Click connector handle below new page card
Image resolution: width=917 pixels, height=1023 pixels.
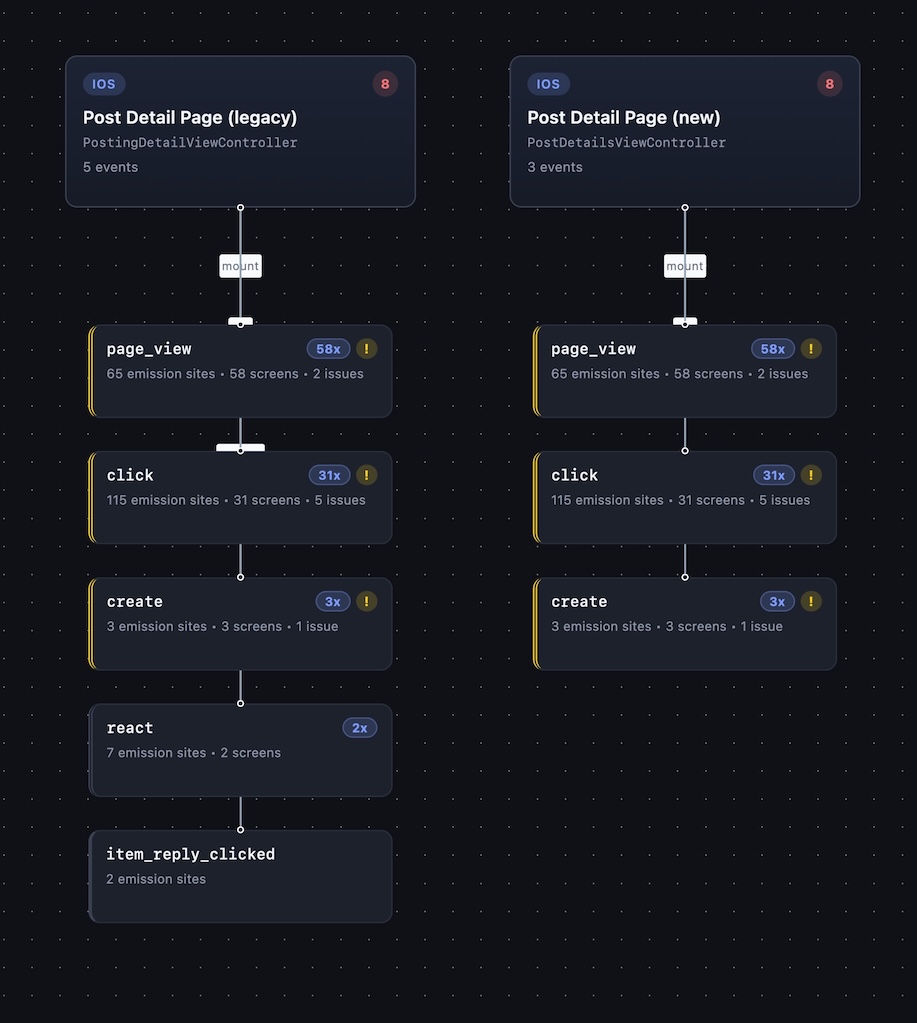tap(685, 207)
